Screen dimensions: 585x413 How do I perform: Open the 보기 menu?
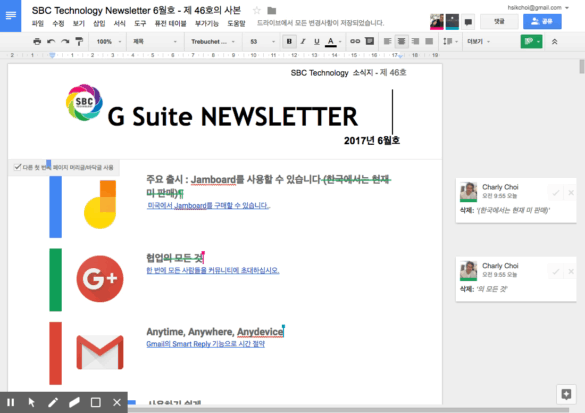(78, 24)
